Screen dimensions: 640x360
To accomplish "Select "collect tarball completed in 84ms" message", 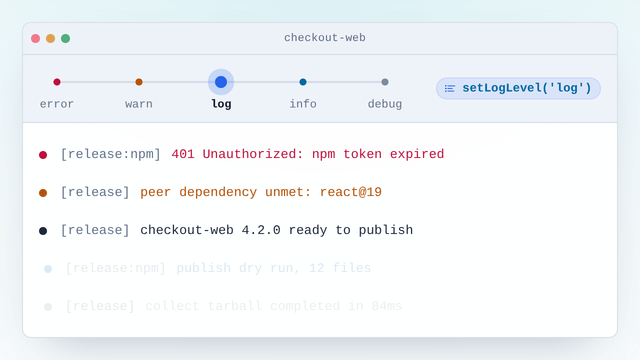I will click(x=274, y=306).
